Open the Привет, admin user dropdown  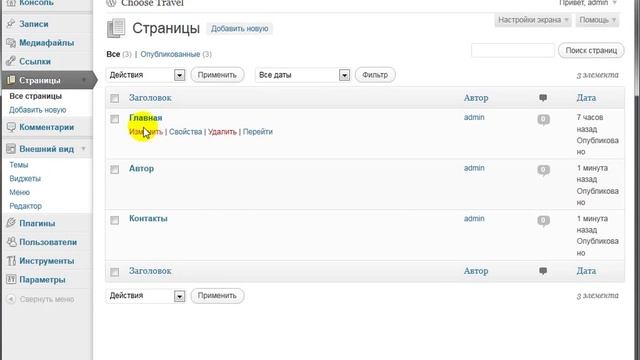(588, 3)
